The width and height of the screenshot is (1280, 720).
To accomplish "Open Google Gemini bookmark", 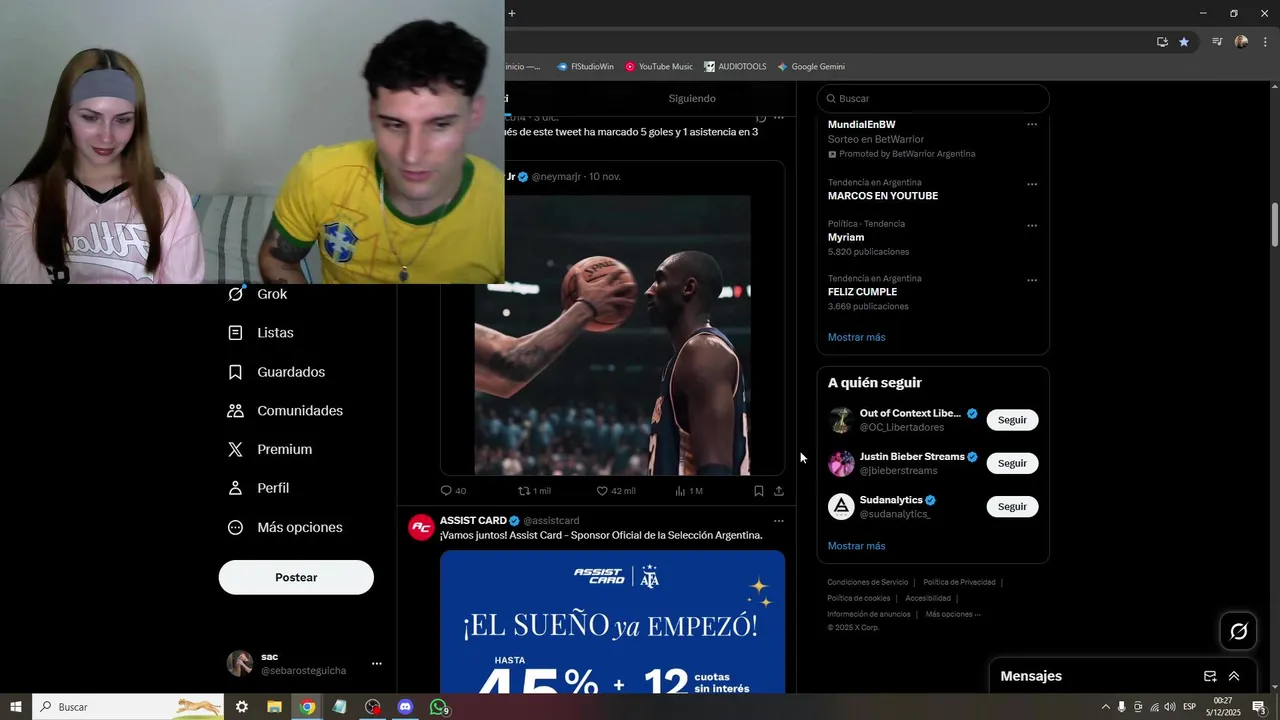I will click(x=811, y=67).
